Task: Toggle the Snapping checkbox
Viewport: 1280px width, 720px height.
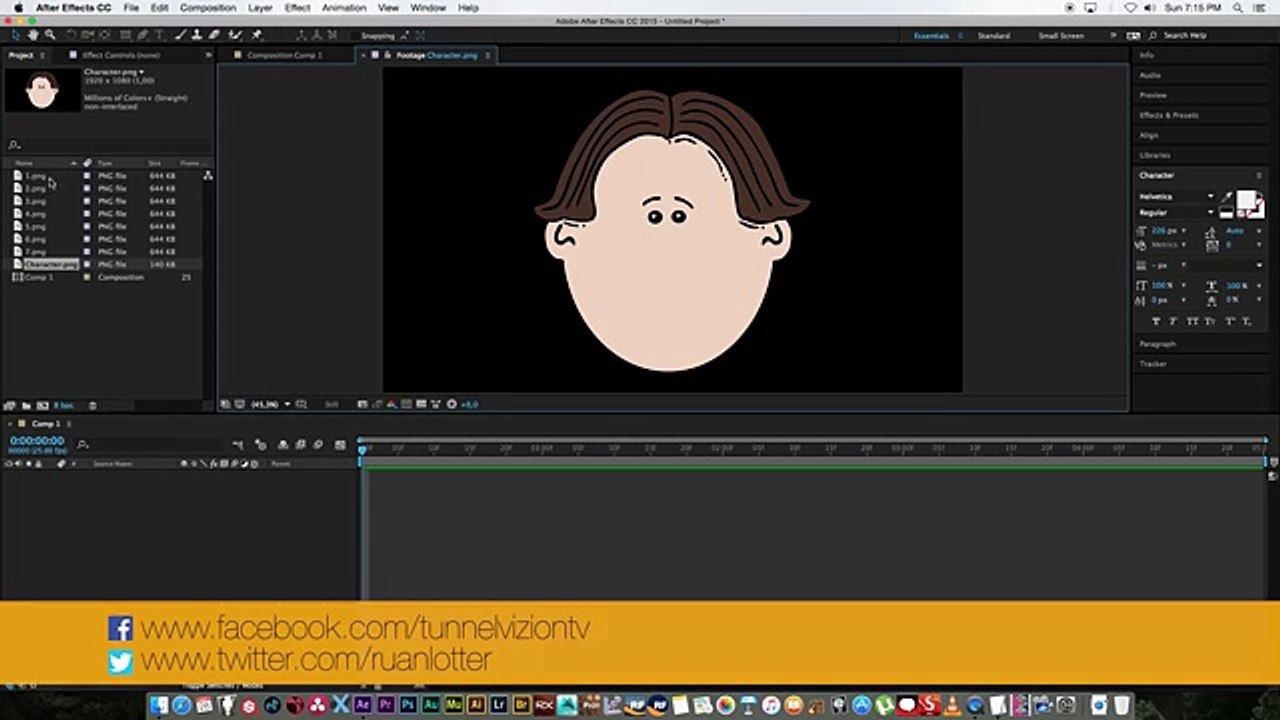Action: pyautogui.click(x=354, y=36)
